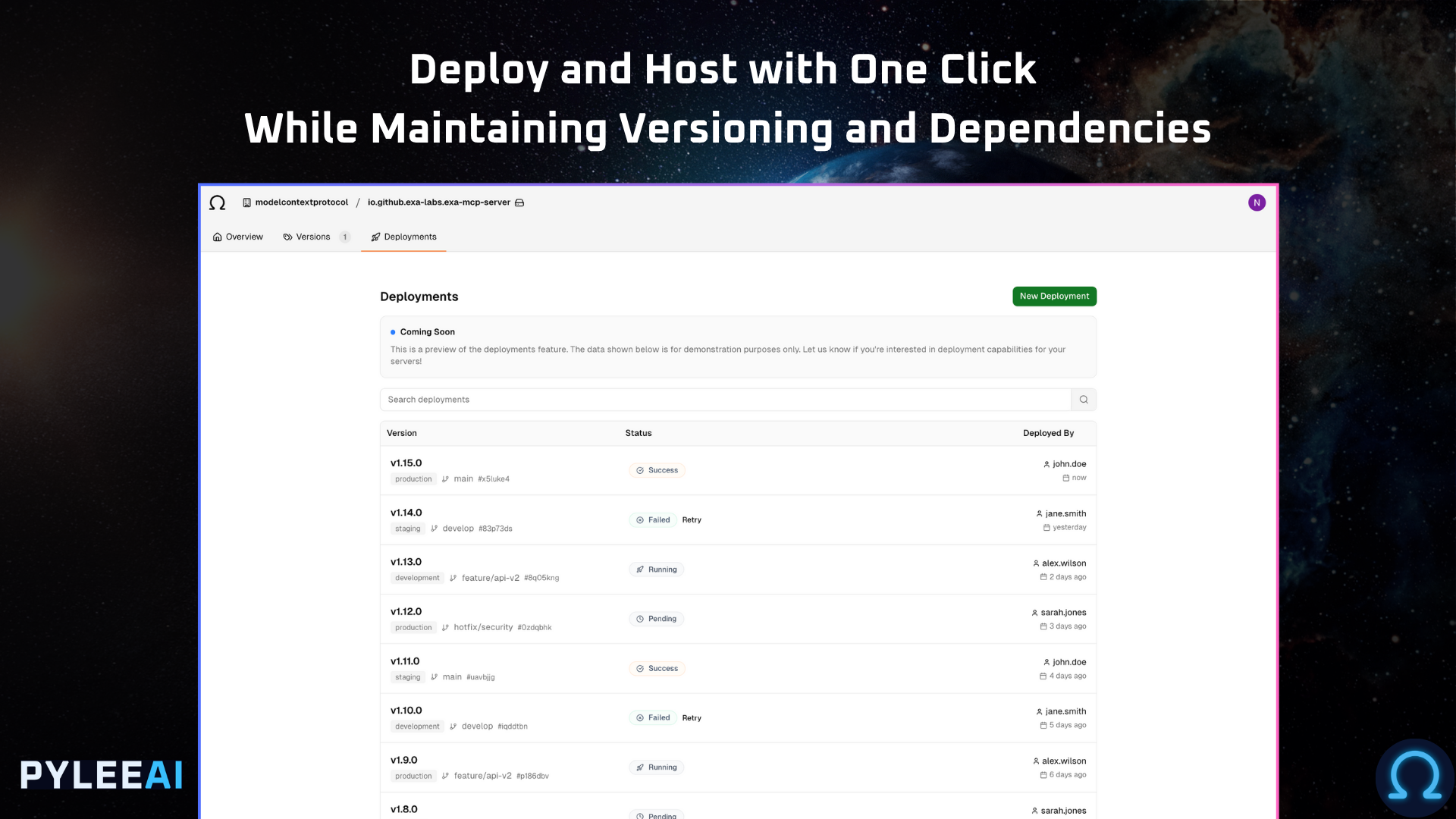This screenshot has width=1456, height=819.
Task: Click the organization building icon before modelcontextprotocol
Action: (246, 202)
